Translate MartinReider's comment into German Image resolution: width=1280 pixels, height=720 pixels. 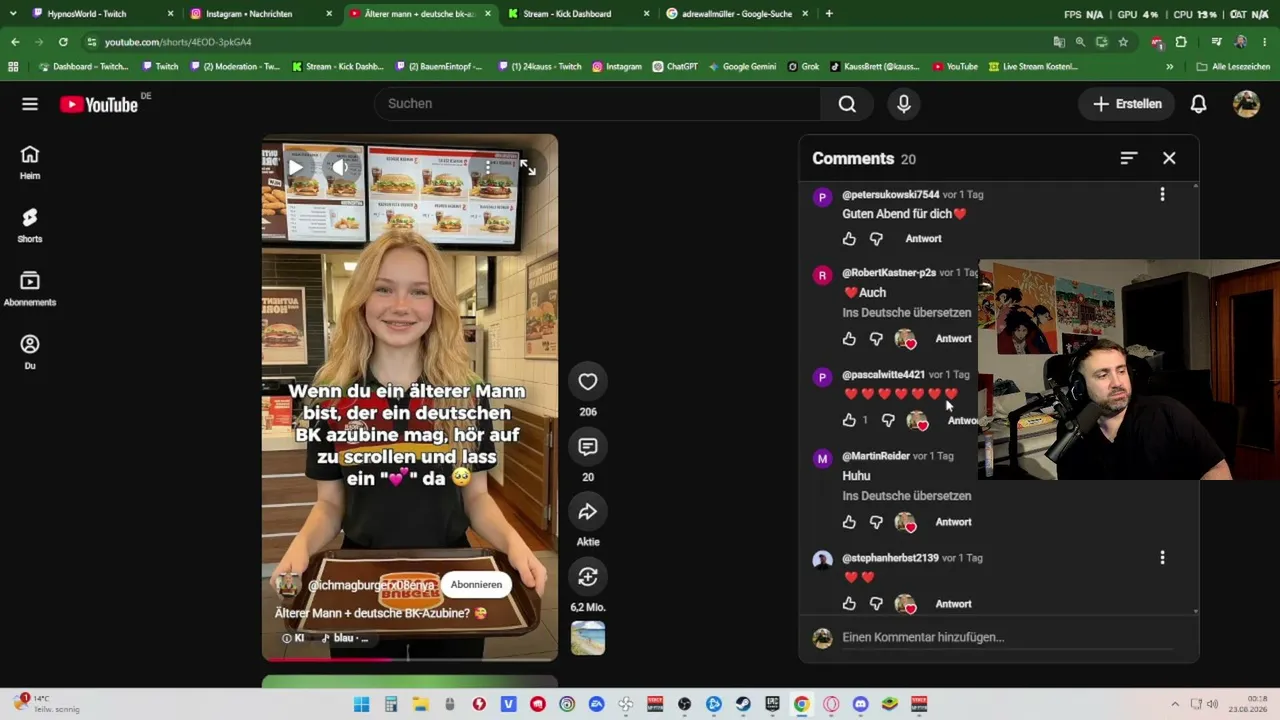(x=907, y=496)
